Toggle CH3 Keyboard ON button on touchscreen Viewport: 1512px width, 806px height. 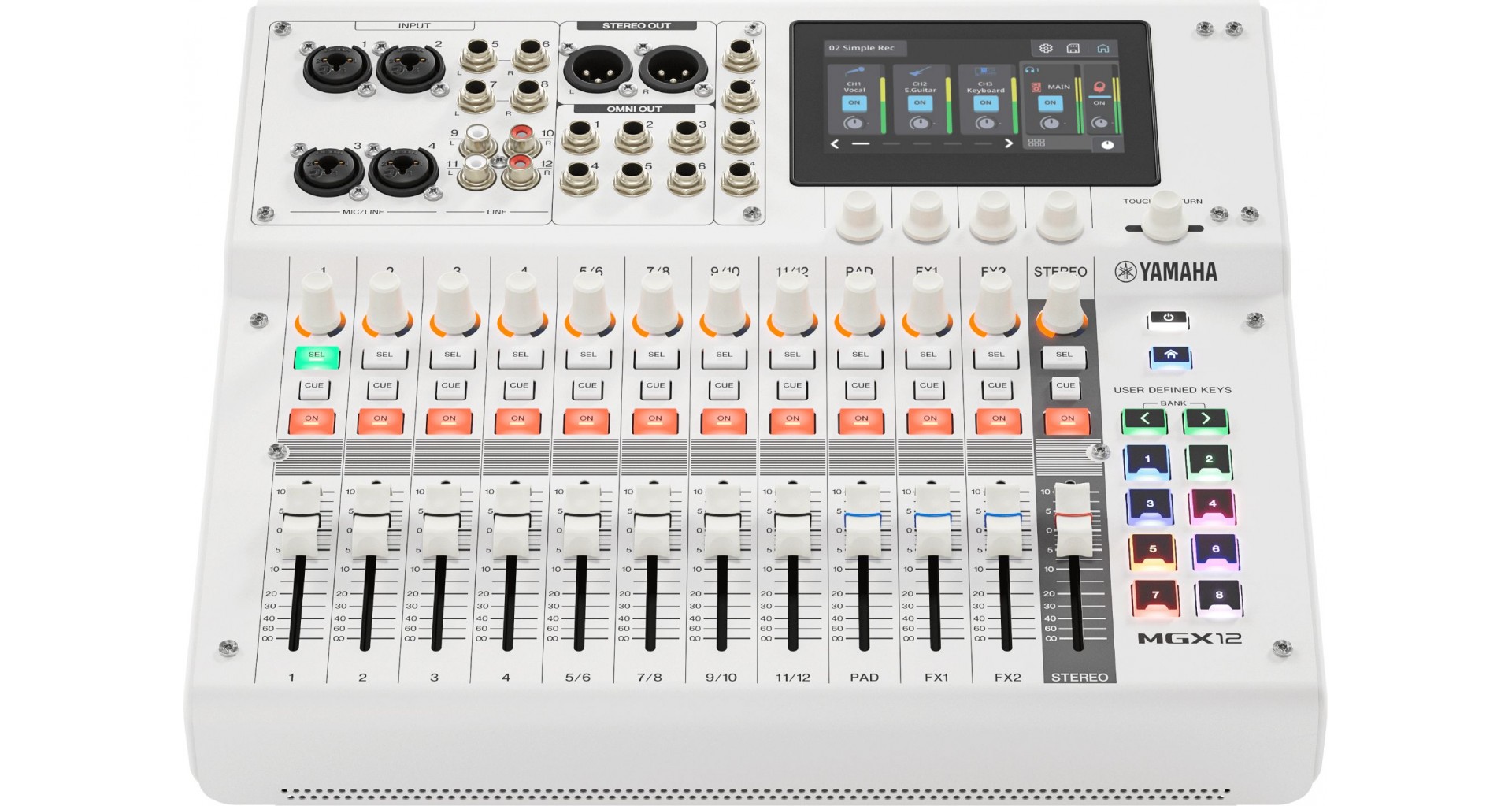[985, 102]
